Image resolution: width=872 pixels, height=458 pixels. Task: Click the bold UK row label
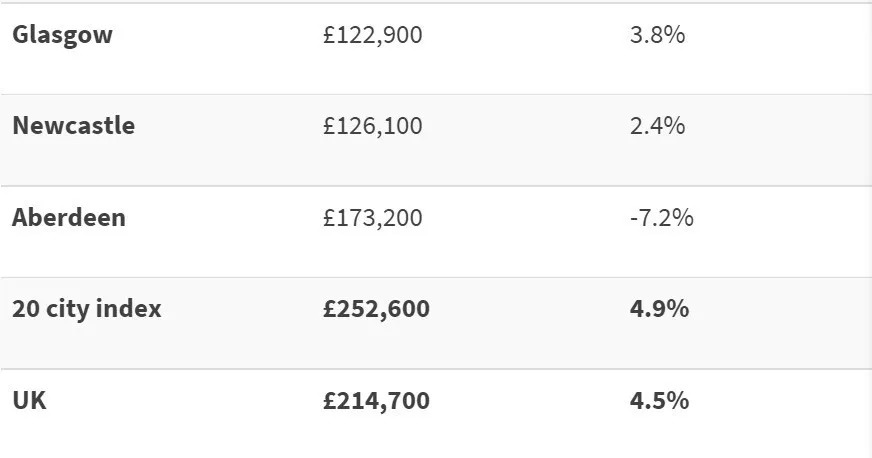click(x=29, y=401)
